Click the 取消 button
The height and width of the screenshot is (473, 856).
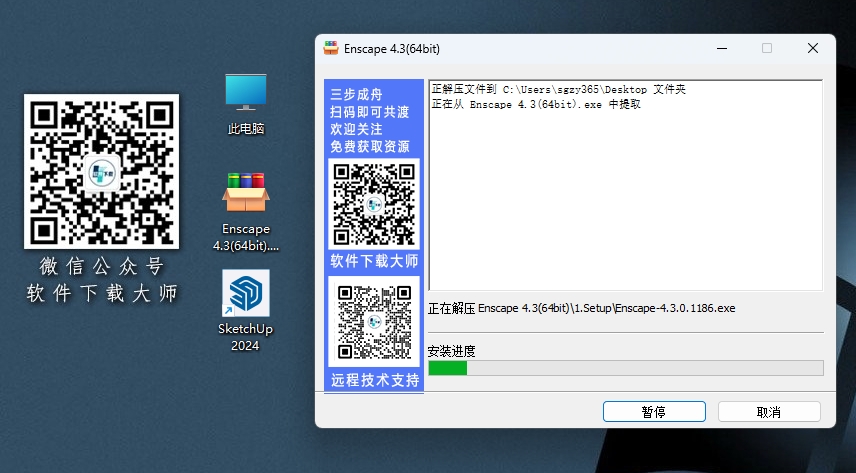tap(769, 412)
